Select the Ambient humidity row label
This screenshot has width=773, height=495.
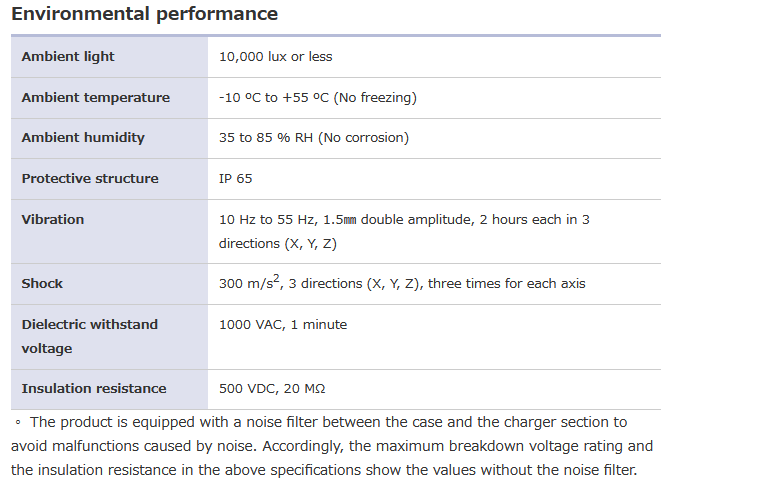(x=83, y=138)
